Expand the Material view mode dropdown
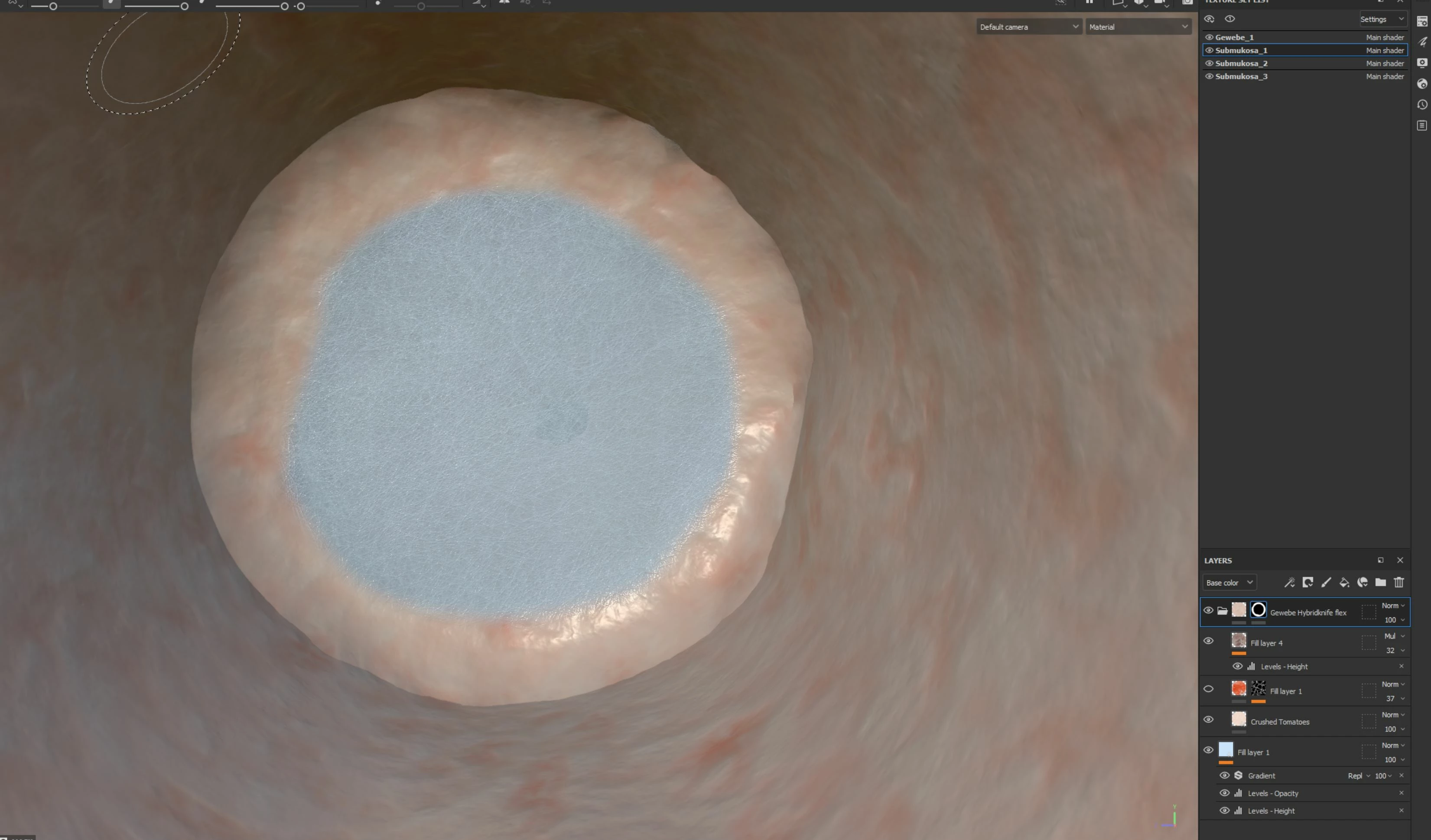The height and width of the screenshot is (840, 1431). tap(1138, 27)
